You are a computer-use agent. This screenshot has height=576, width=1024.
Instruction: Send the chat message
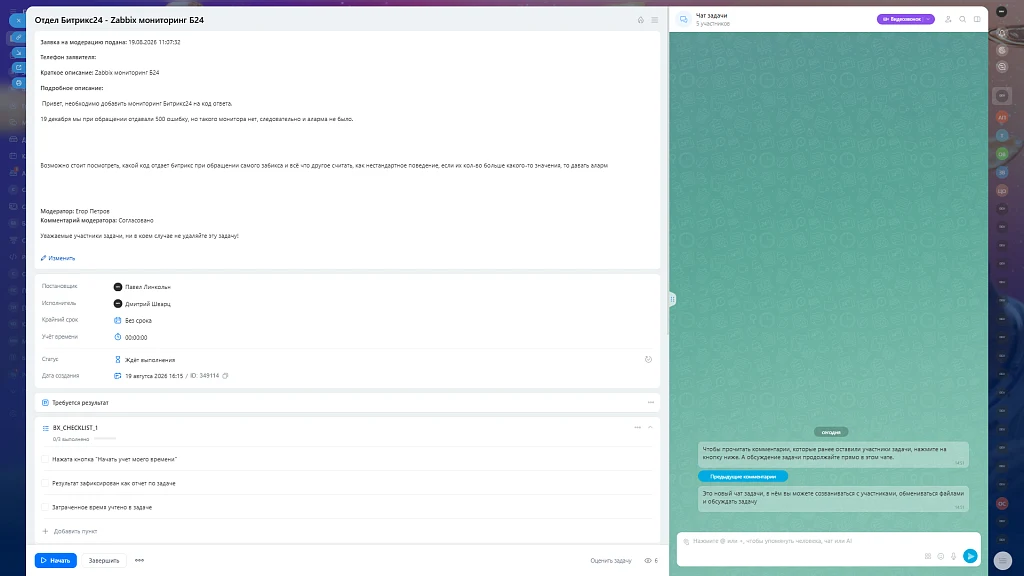click(970, 556)
